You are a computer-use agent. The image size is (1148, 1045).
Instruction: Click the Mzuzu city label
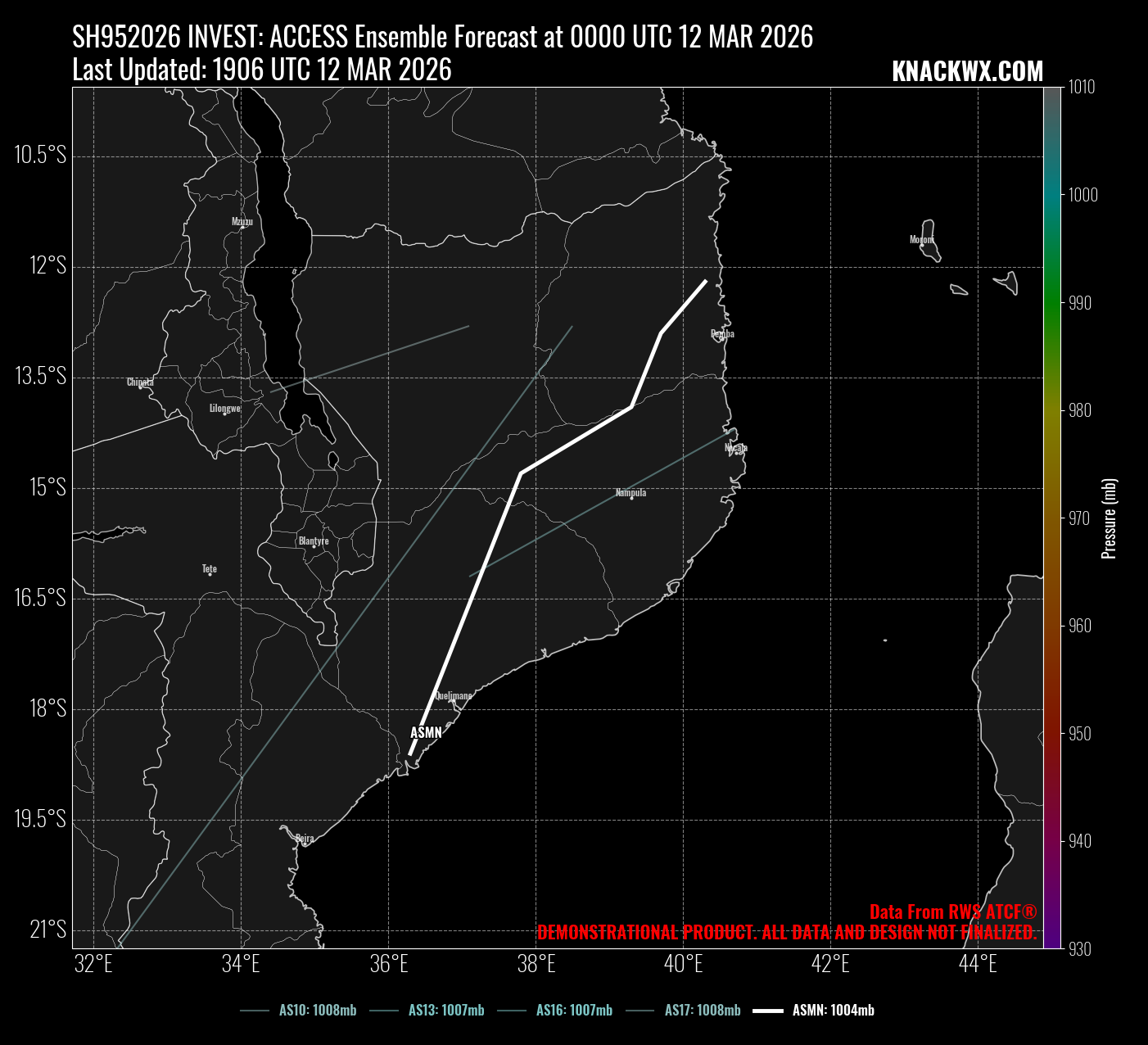pyautogui.click(x=242, y=221)
